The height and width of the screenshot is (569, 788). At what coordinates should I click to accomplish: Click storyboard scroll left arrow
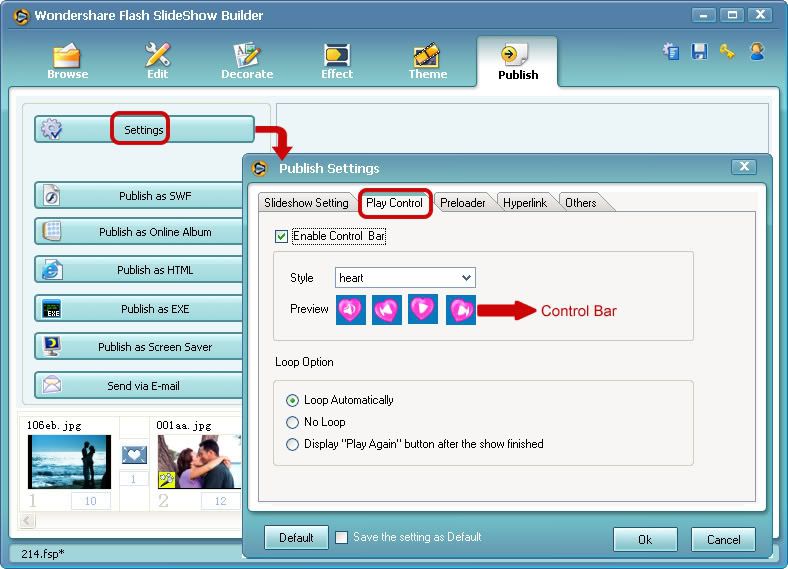coord(27,520)
